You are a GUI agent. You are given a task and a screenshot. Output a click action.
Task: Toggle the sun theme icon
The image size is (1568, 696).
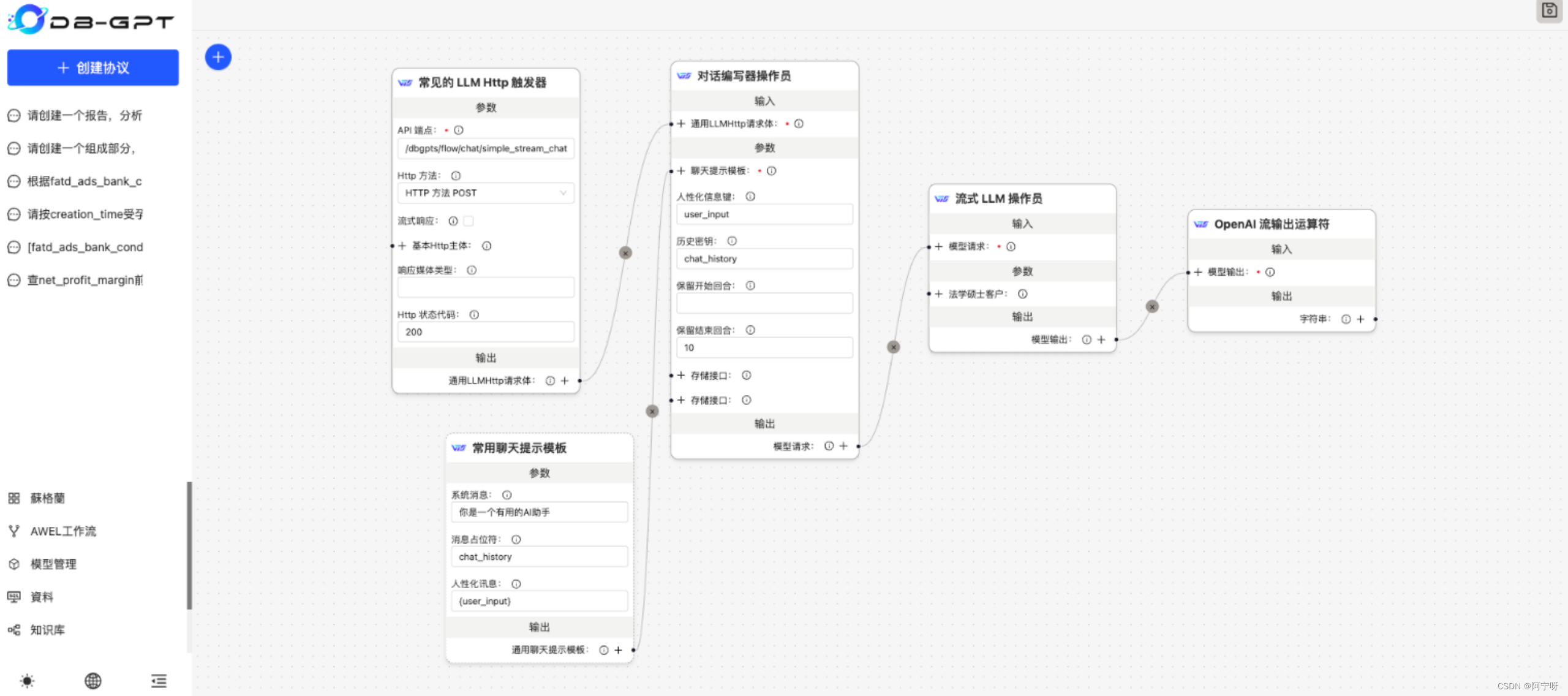click(27, 681)
